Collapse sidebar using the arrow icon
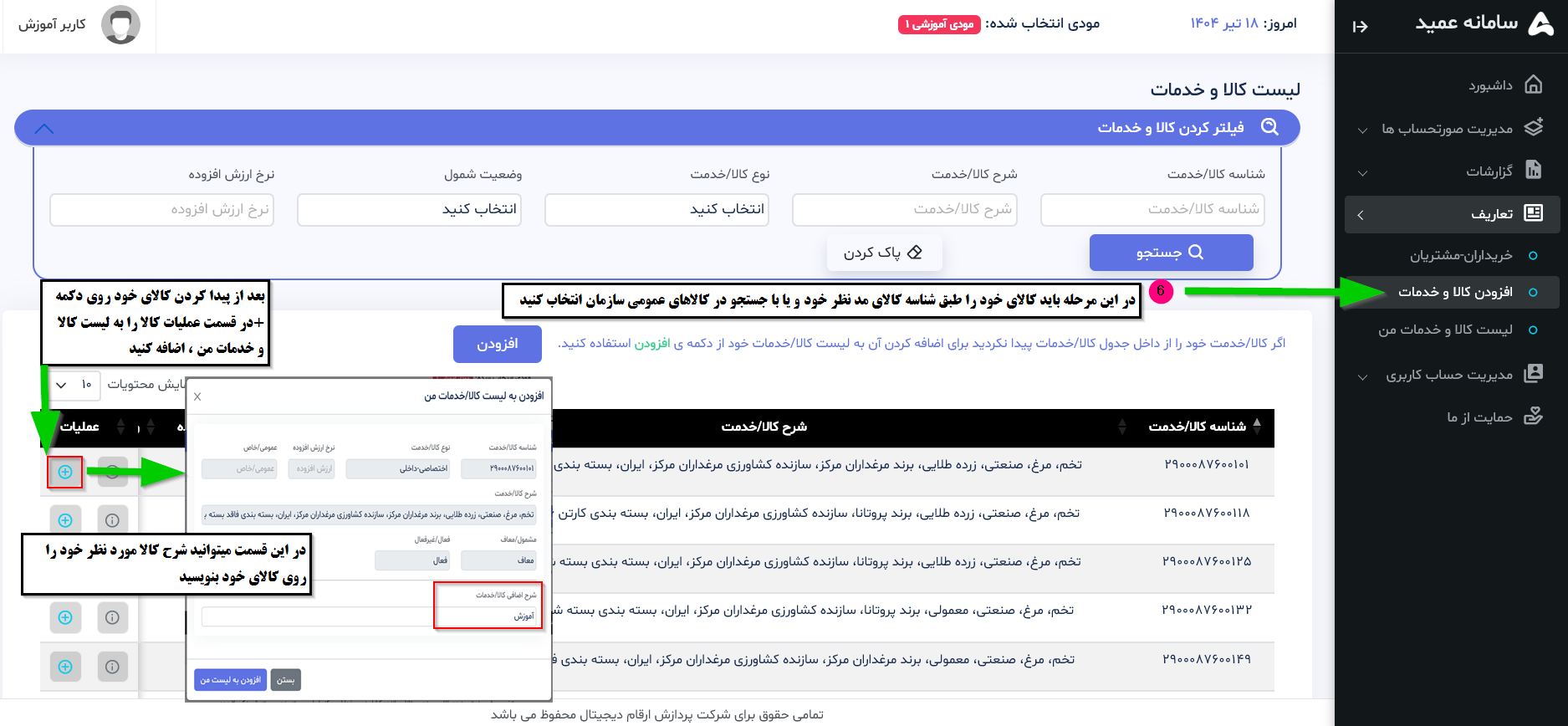This screenshot has width=1568, height=726. pos(1360,27)
